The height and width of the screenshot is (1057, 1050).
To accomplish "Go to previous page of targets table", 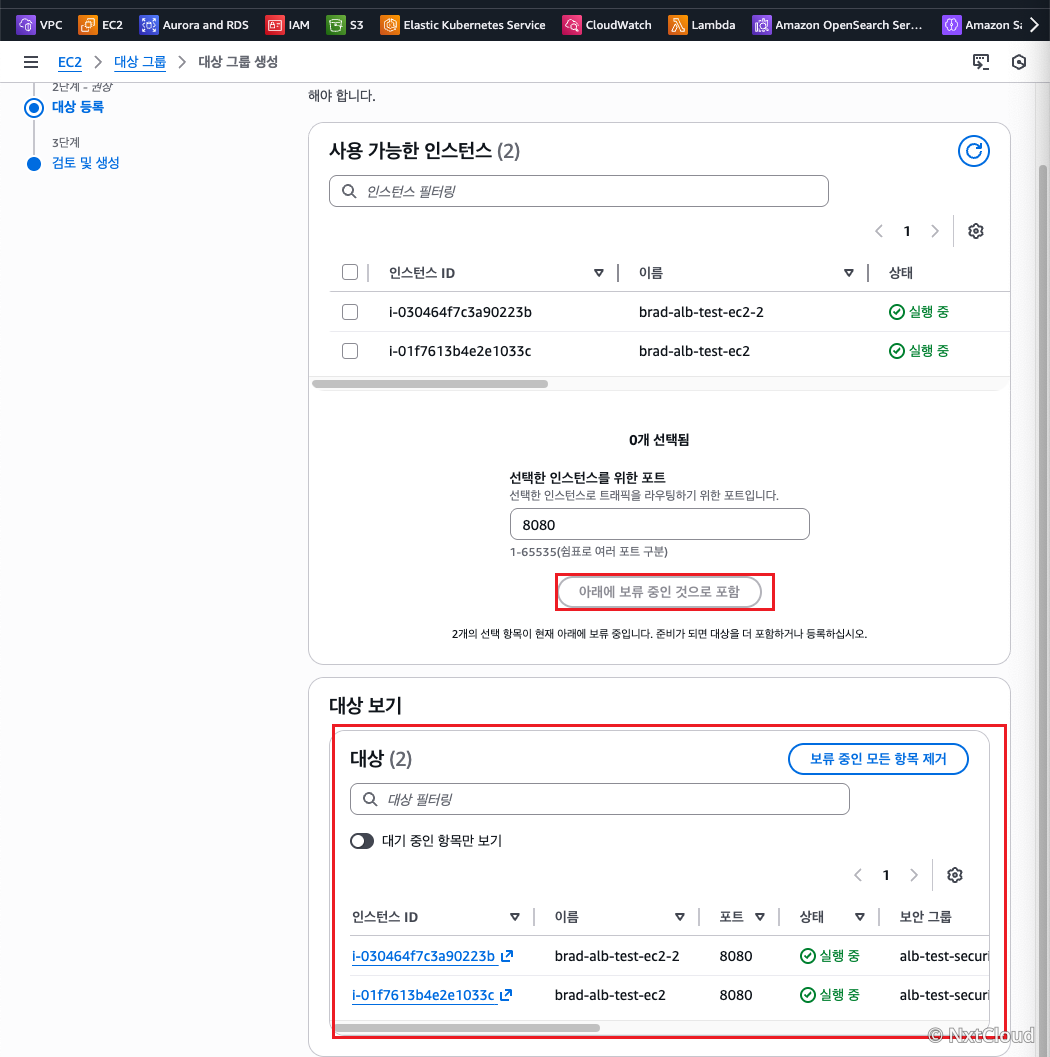I will click(858, 875).
